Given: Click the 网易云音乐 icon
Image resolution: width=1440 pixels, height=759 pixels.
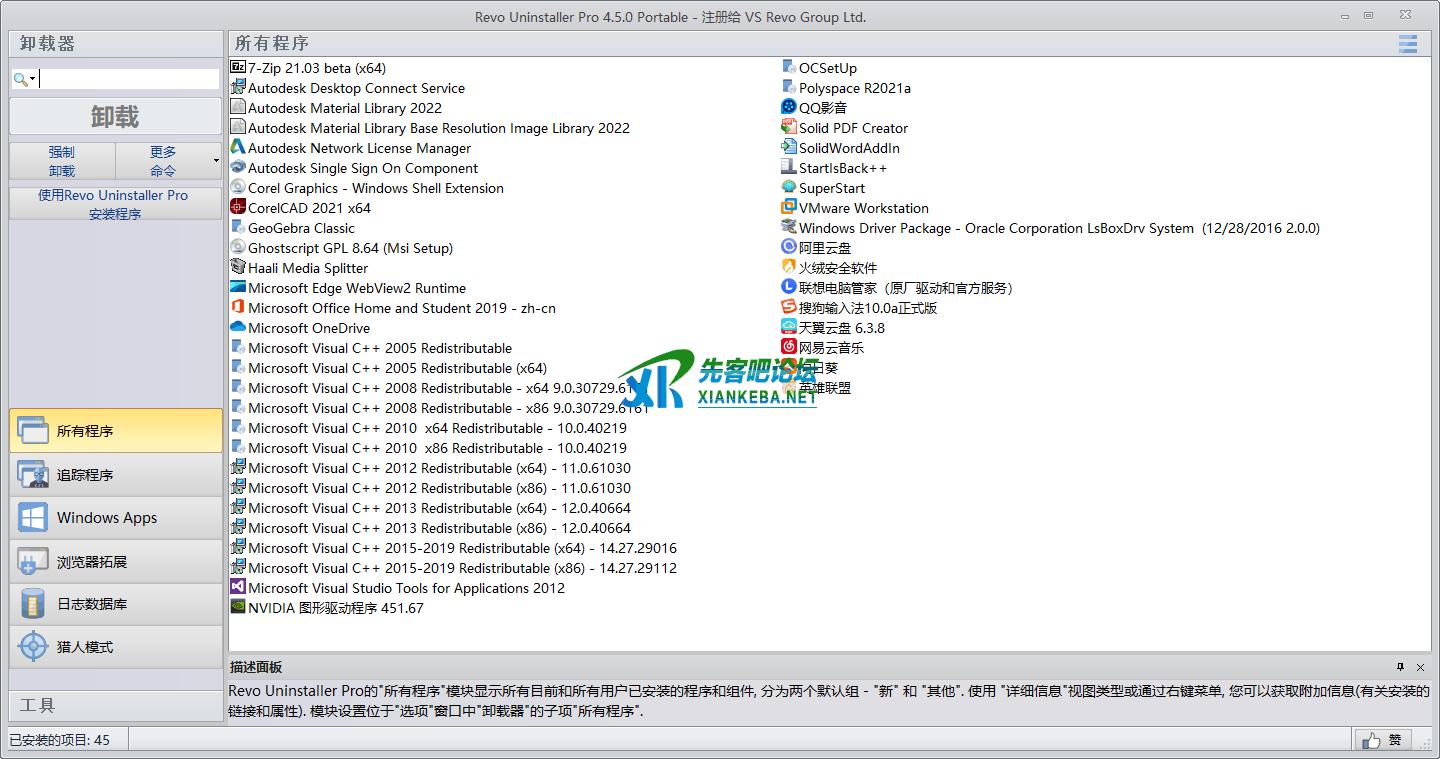Looking at the screenshot, I should coord(789,348).
